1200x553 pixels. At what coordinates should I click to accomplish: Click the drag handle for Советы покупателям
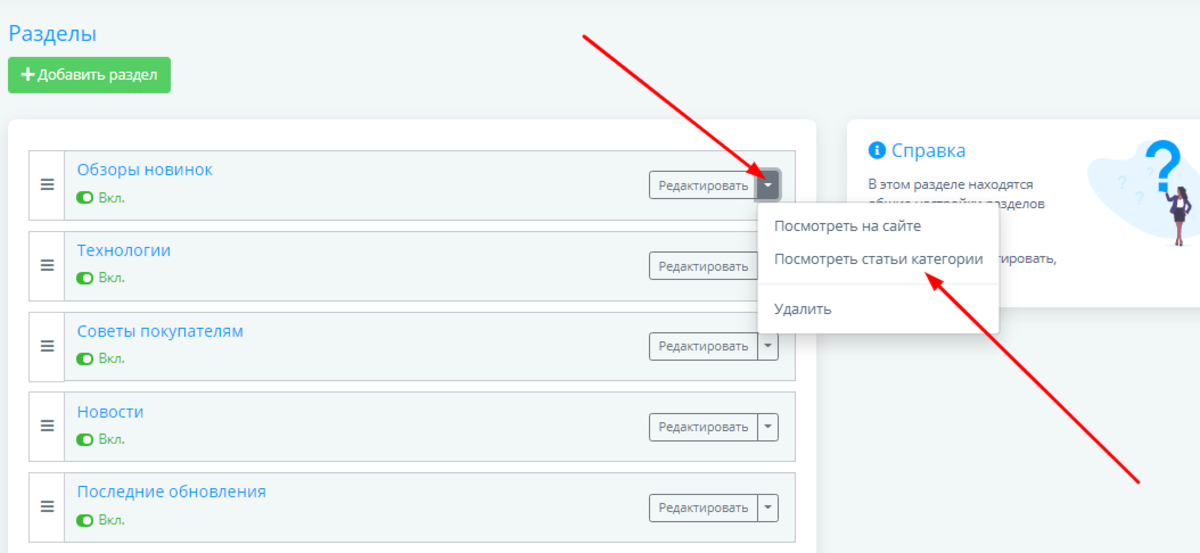click(46, 346)
